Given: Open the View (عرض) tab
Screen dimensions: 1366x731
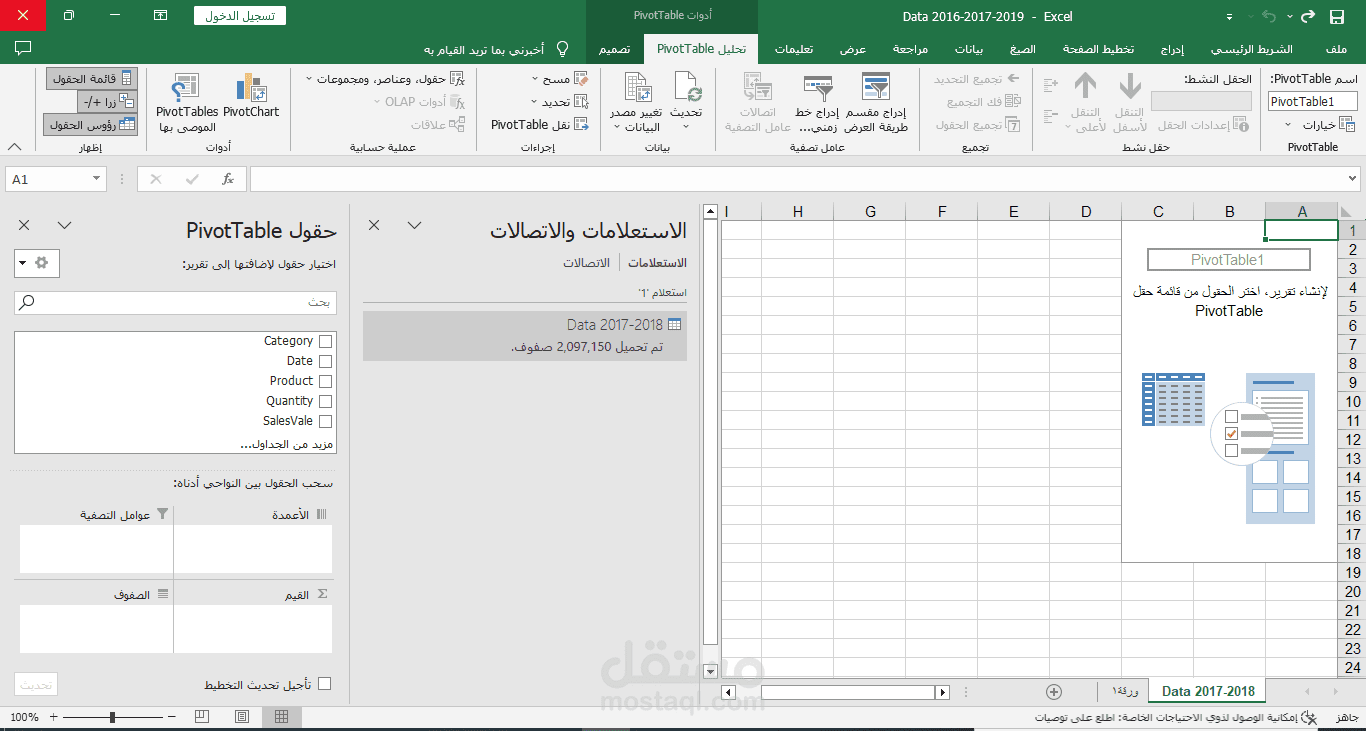Looking at the screenshot, I should (852, 49).
